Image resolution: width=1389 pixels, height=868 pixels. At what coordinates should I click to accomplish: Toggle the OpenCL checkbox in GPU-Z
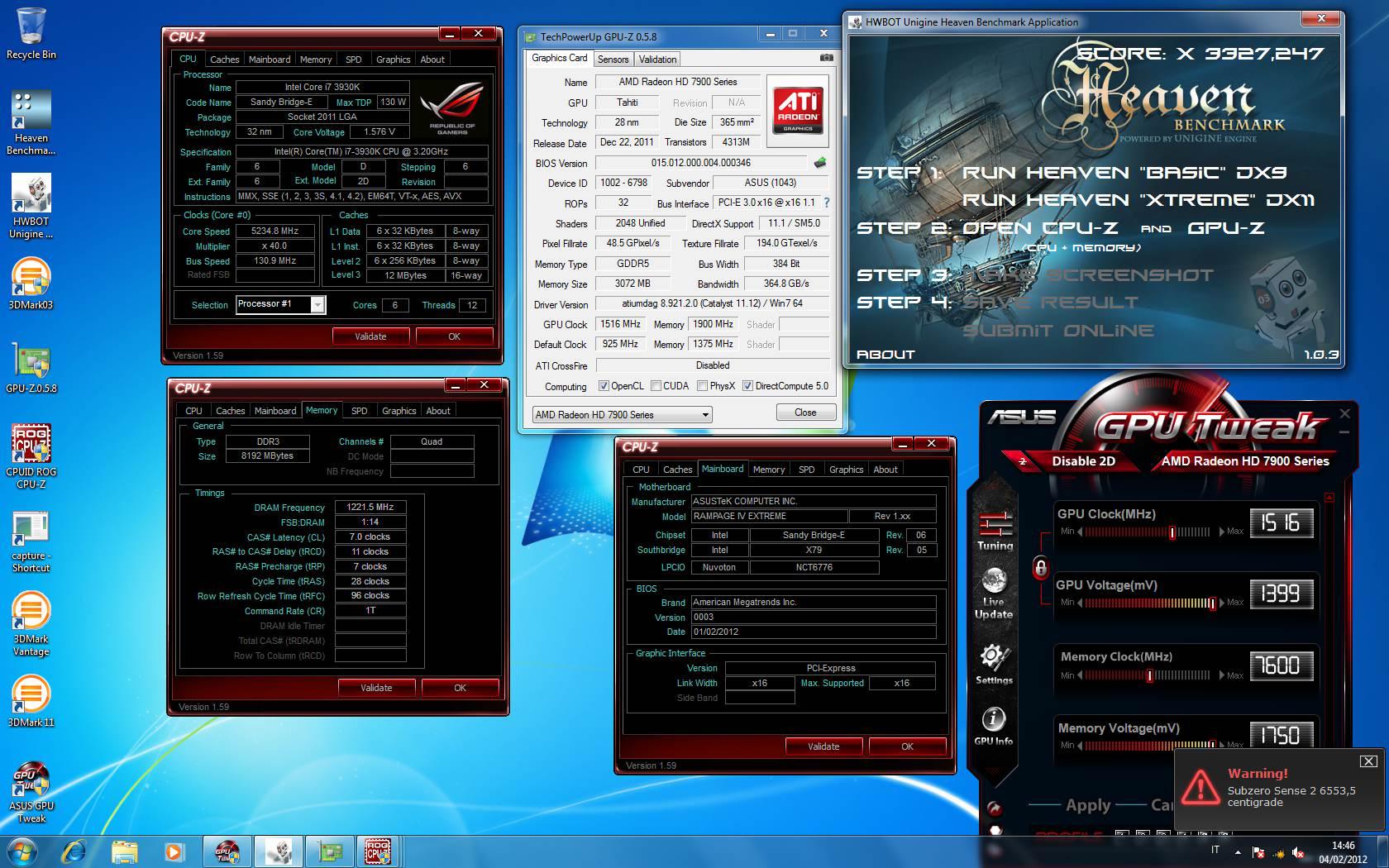(x=604, y=386)
